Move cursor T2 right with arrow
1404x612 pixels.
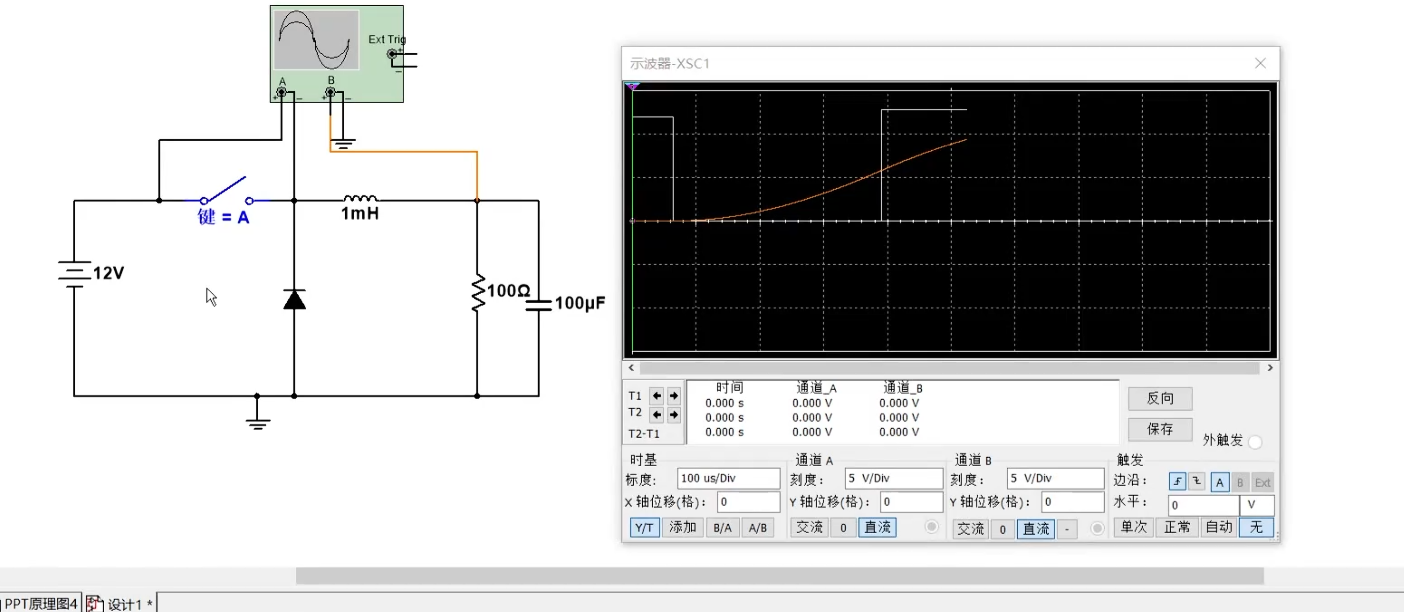[x=673, y=414]
